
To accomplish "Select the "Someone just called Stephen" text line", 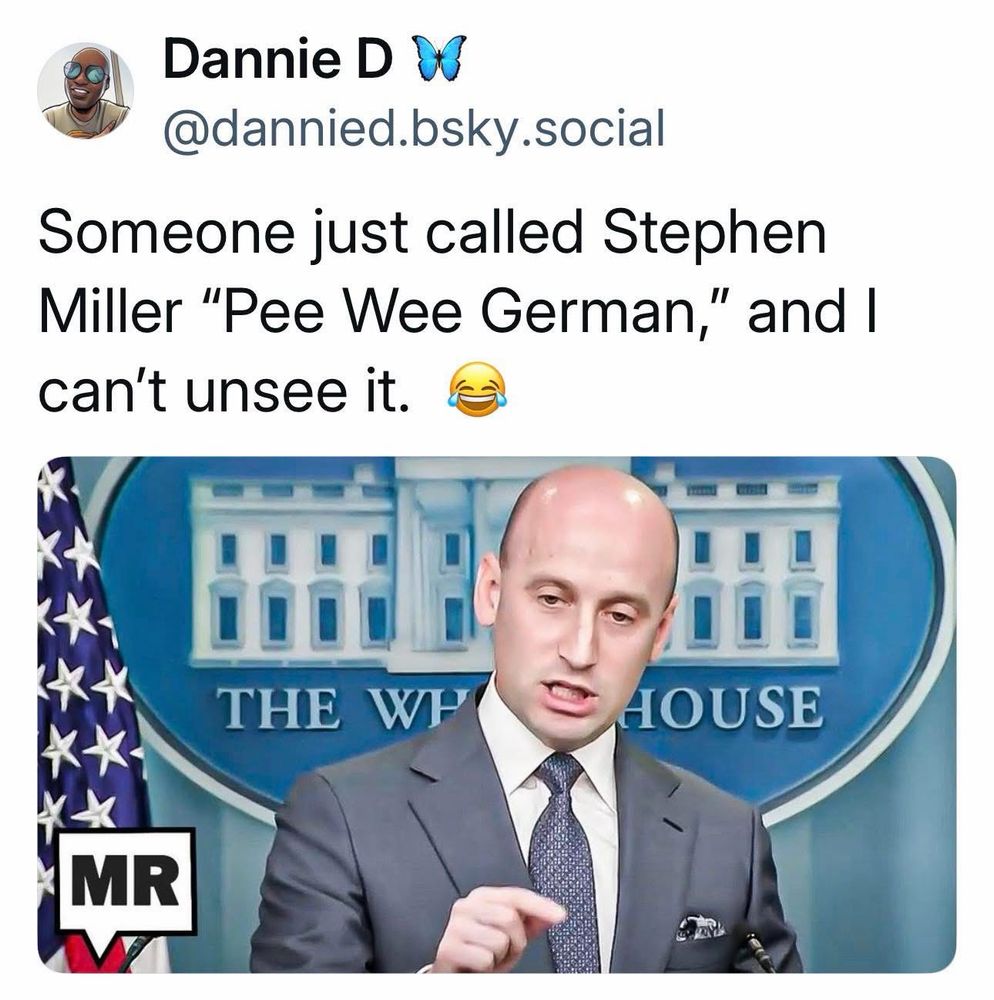I will (432, 233).
